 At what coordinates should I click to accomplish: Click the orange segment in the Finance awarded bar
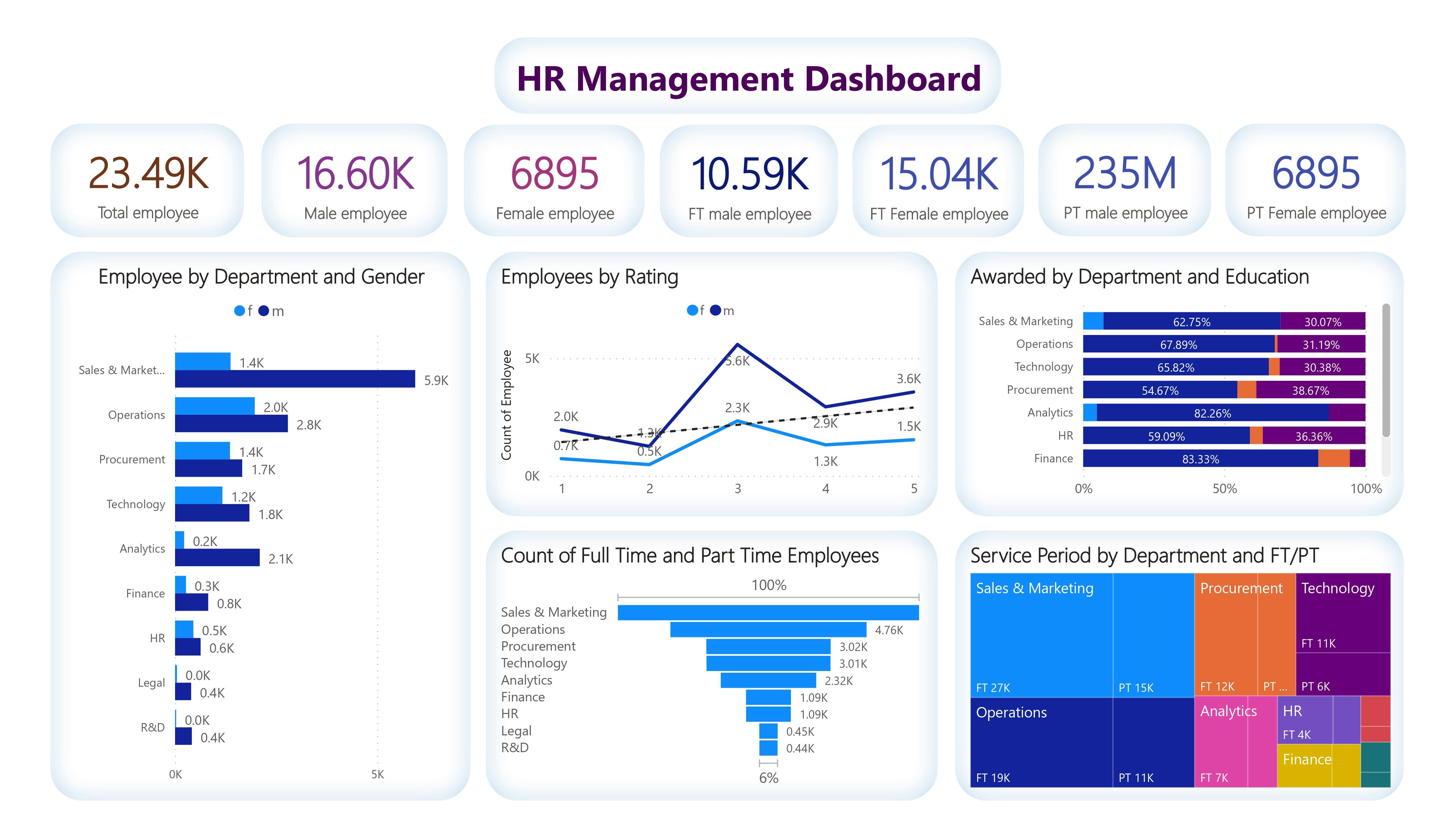[x=1334, y=458]
